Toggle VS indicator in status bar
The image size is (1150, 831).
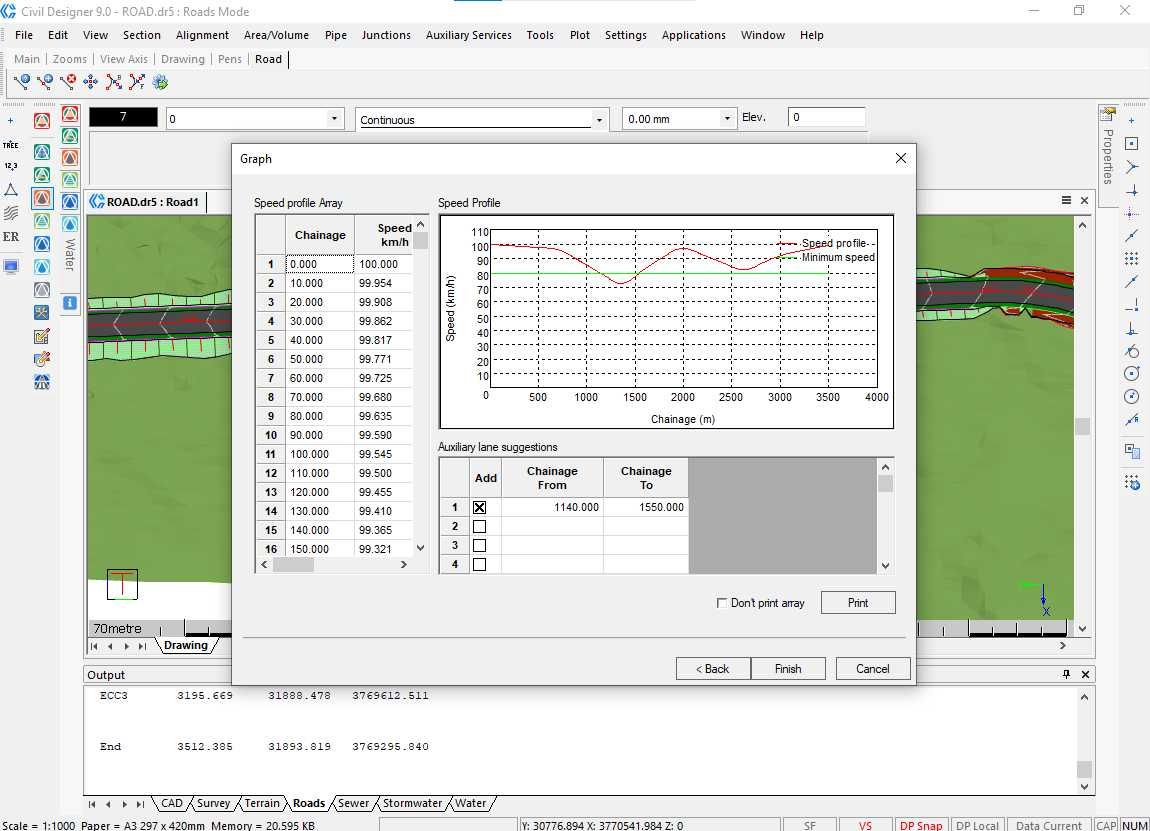[865, 825]
